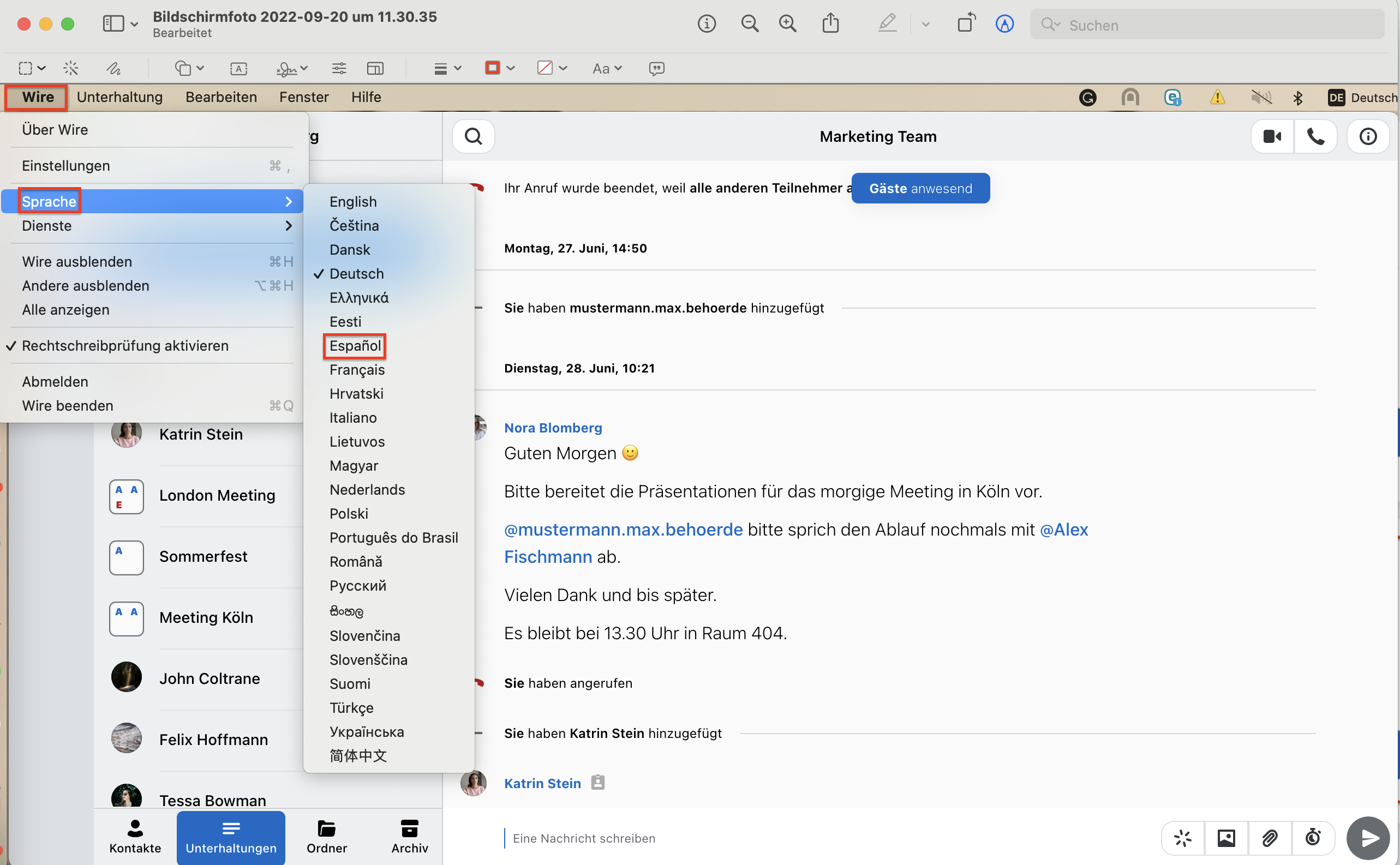
Task: Share the screenshot via share icon
Action: [x=831, y=23]
